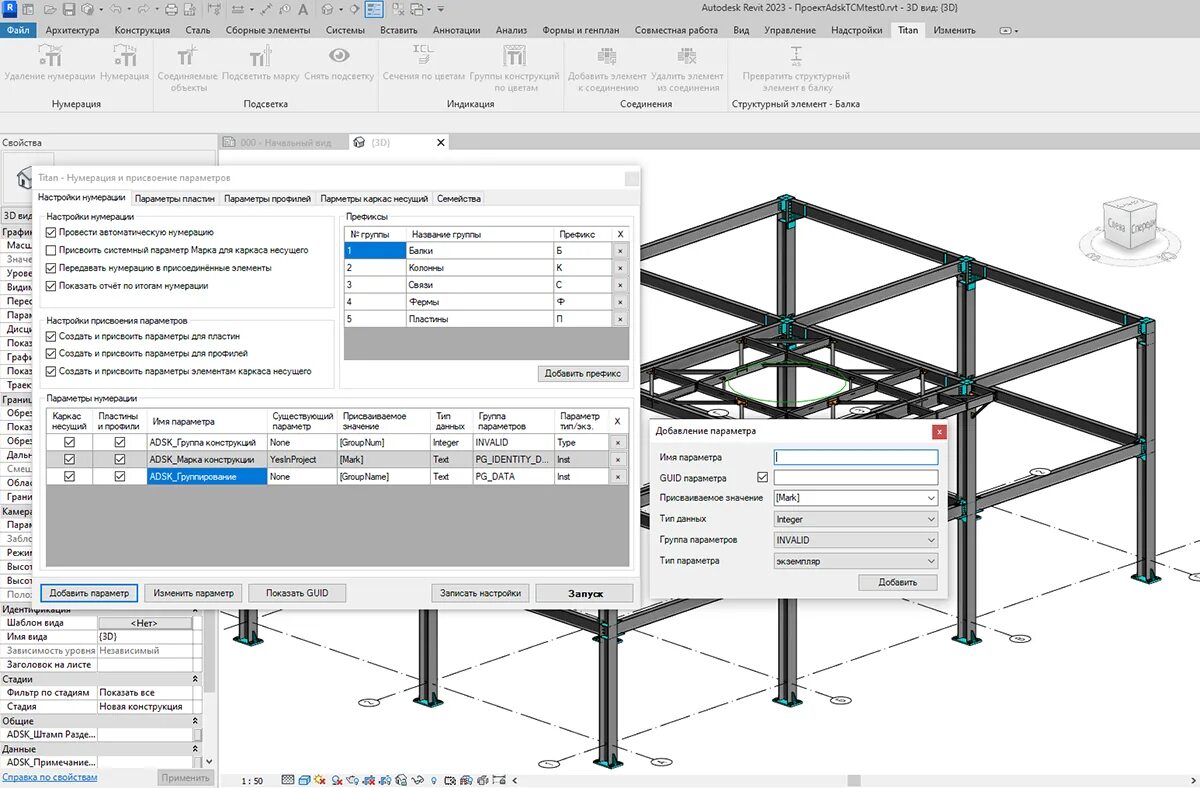Open the Группа параметров INVALID dropdown

coord(855,540)
